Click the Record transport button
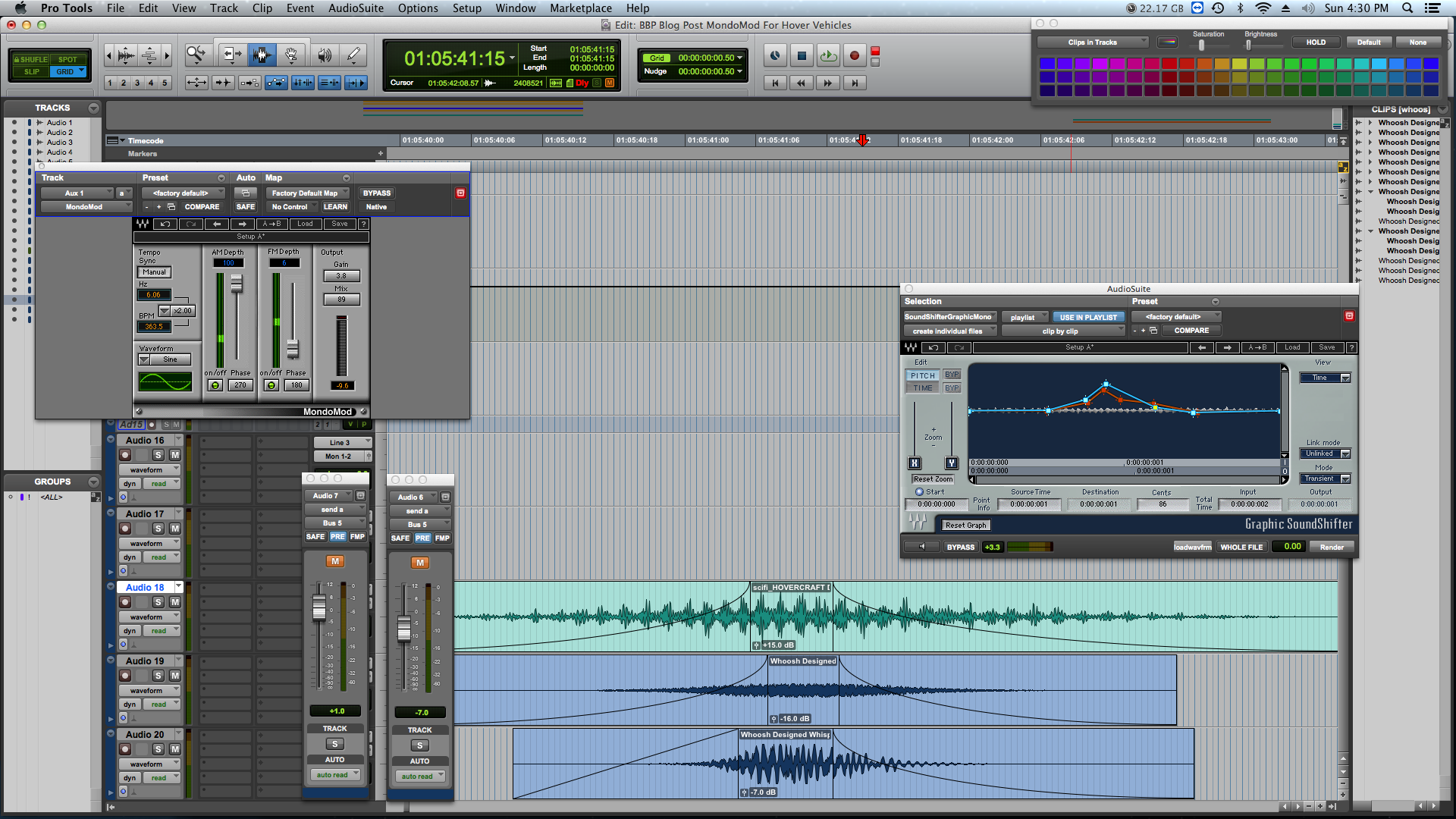The width and height of the screenshot is (1456, 819). tap(855, 55)
